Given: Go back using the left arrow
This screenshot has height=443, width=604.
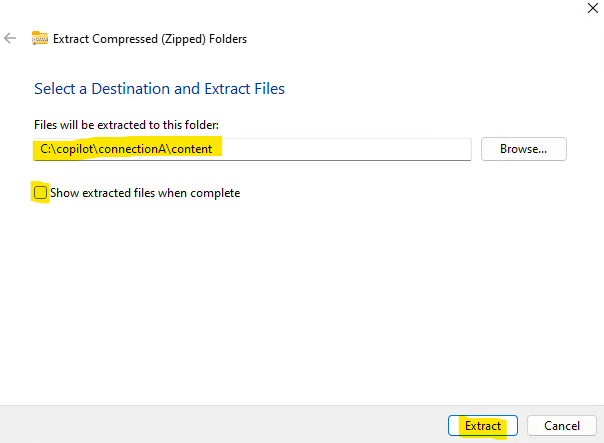Looking at the screenshot, I should tap(10, 38).
